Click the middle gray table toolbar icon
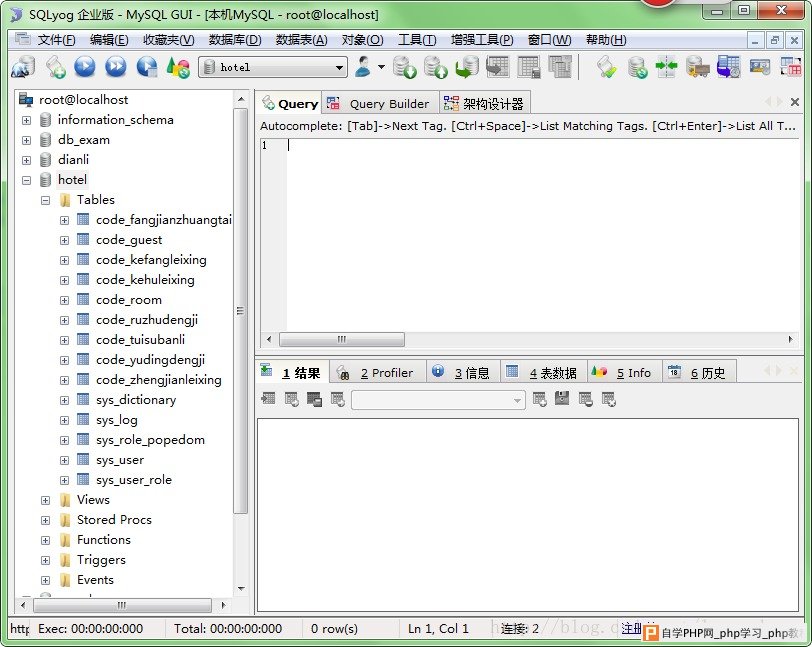Screen dimensions: 812x647 529,67
